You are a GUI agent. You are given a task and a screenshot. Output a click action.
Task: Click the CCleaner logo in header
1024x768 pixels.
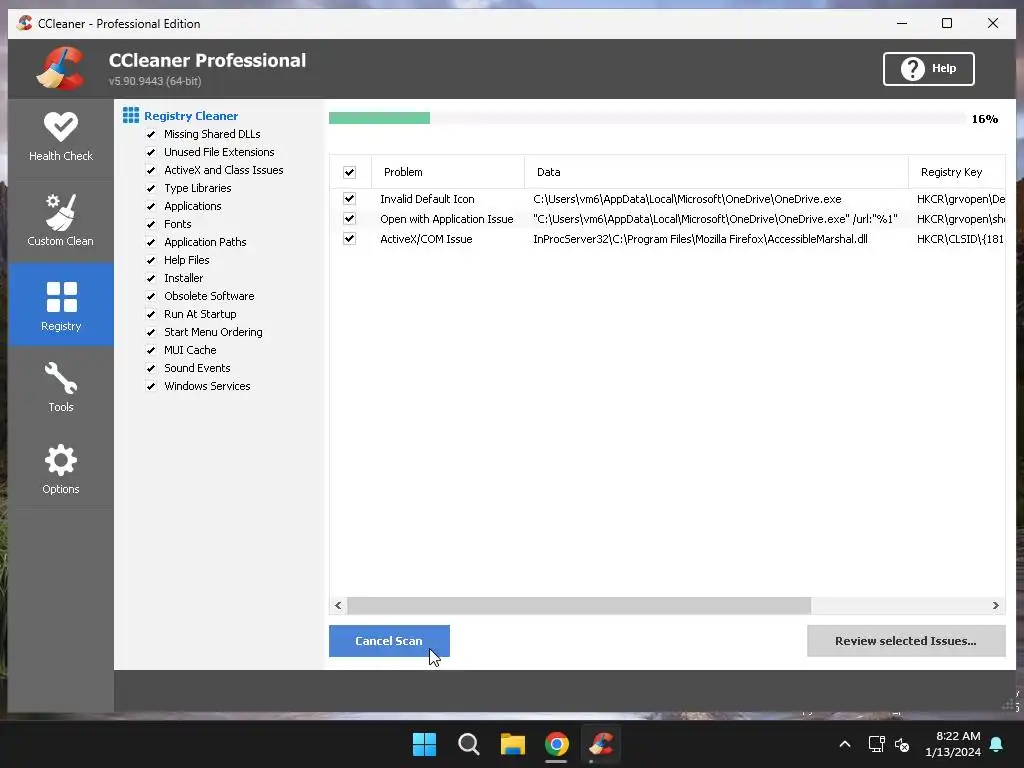[x=60, y=68]
